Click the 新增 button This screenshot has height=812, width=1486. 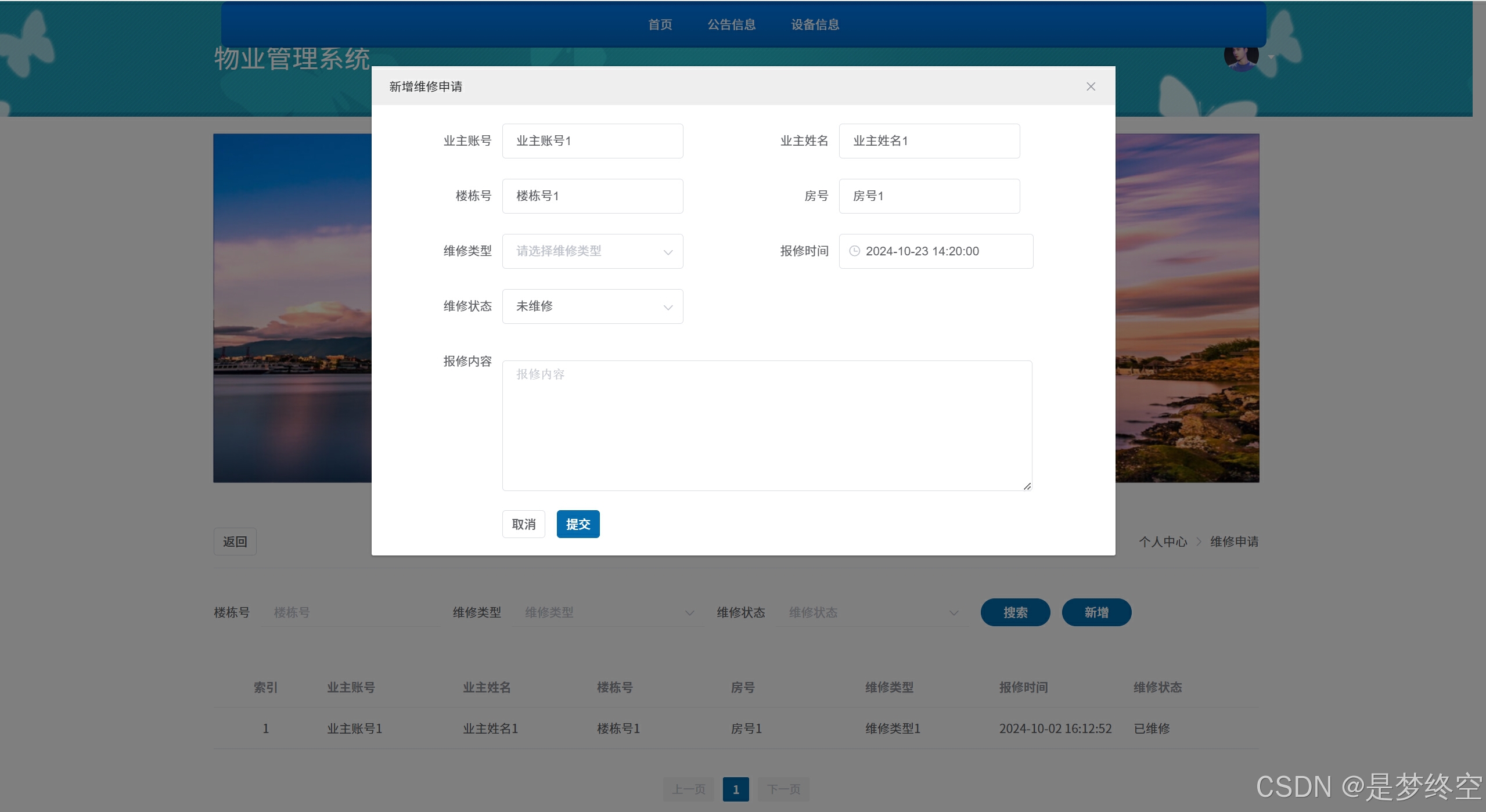(1096, 612)
